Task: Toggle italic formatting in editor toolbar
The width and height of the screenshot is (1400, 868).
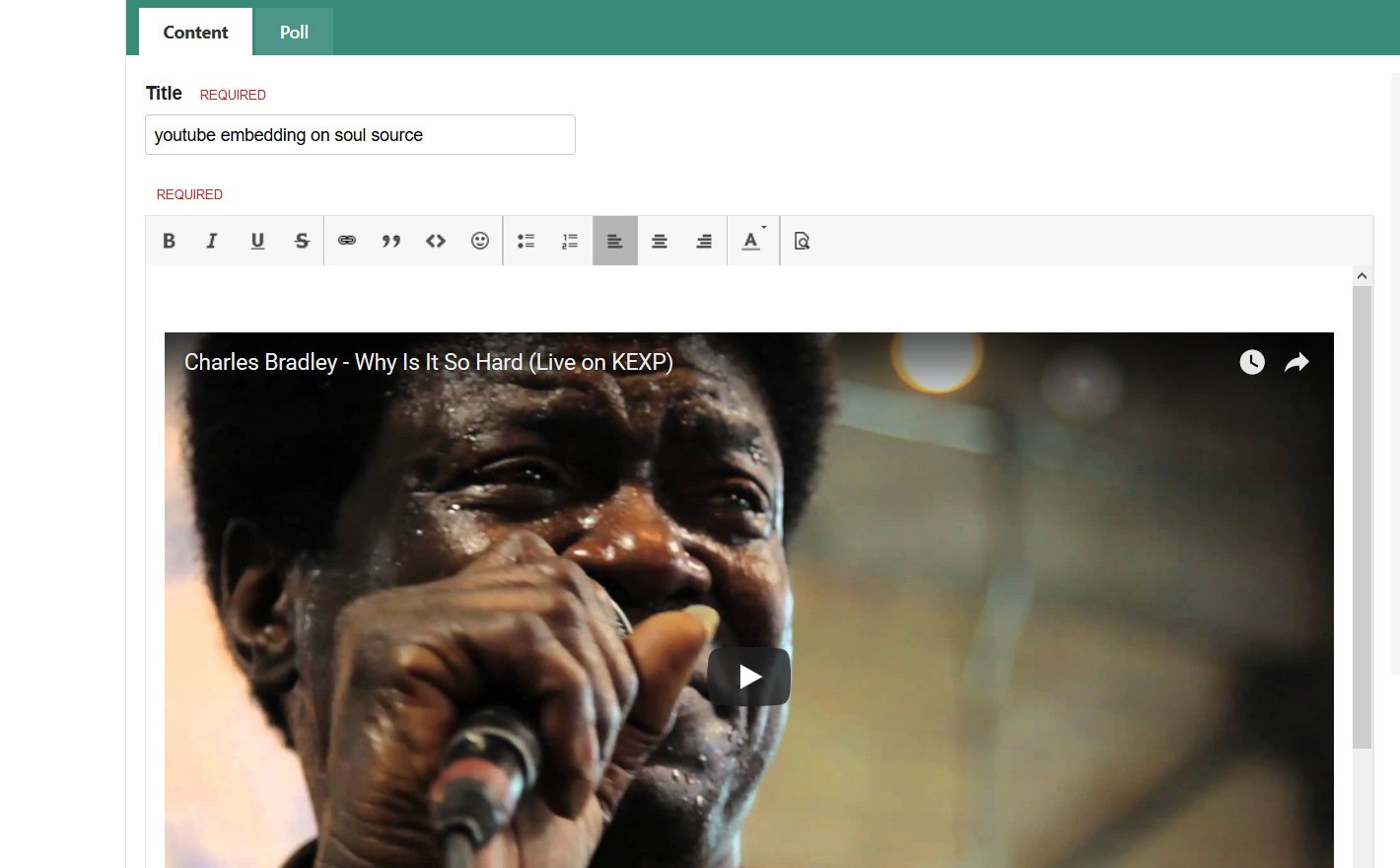Action: pos(212,241)
